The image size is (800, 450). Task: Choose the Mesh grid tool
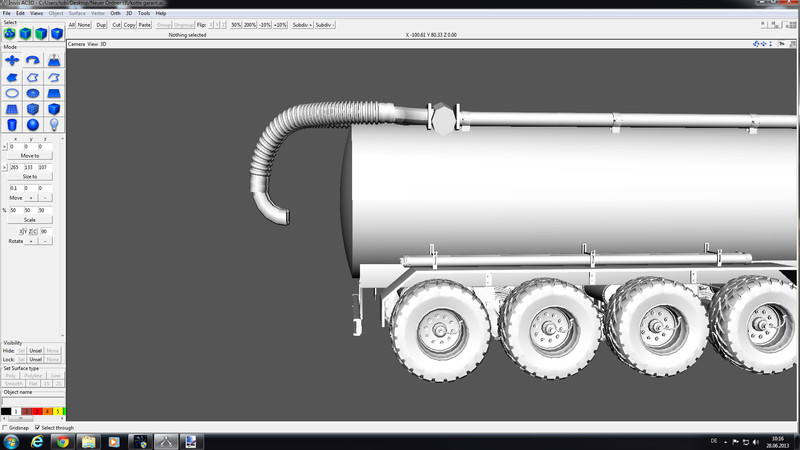point(12,109)
